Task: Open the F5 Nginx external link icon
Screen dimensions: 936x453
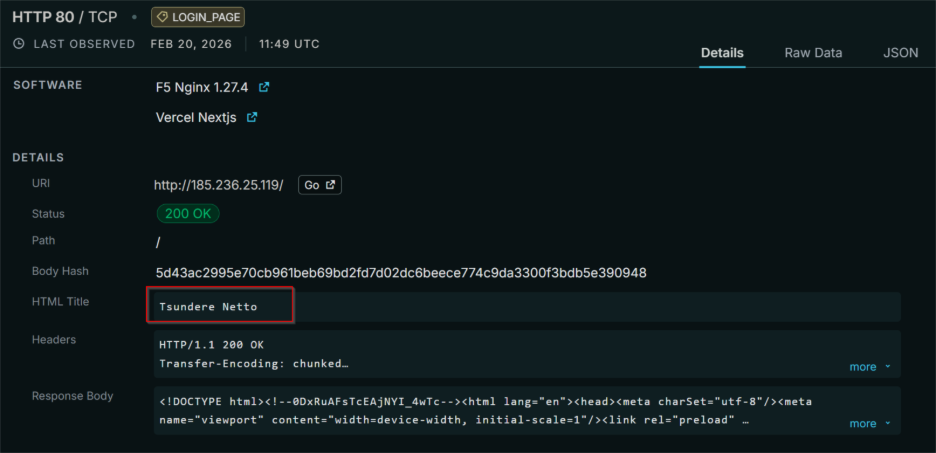Action: (x=264, y=87)
